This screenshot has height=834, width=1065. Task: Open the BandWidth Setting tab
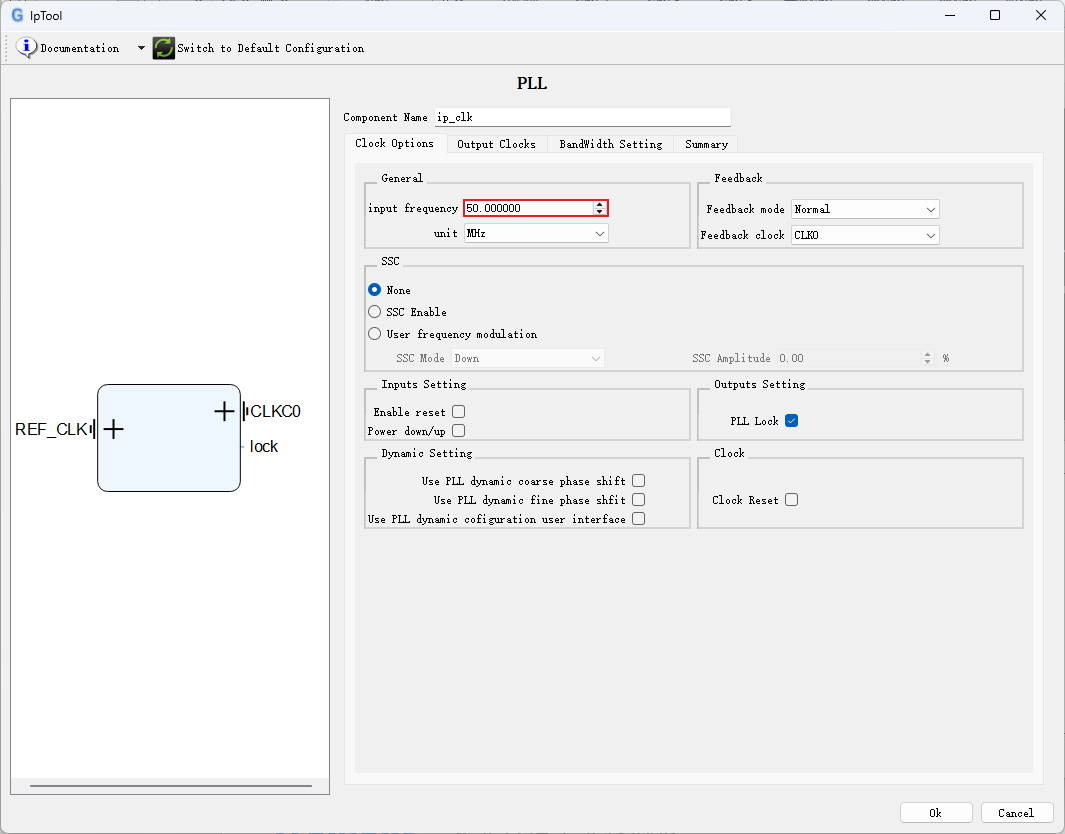click(x=611, y=144)
